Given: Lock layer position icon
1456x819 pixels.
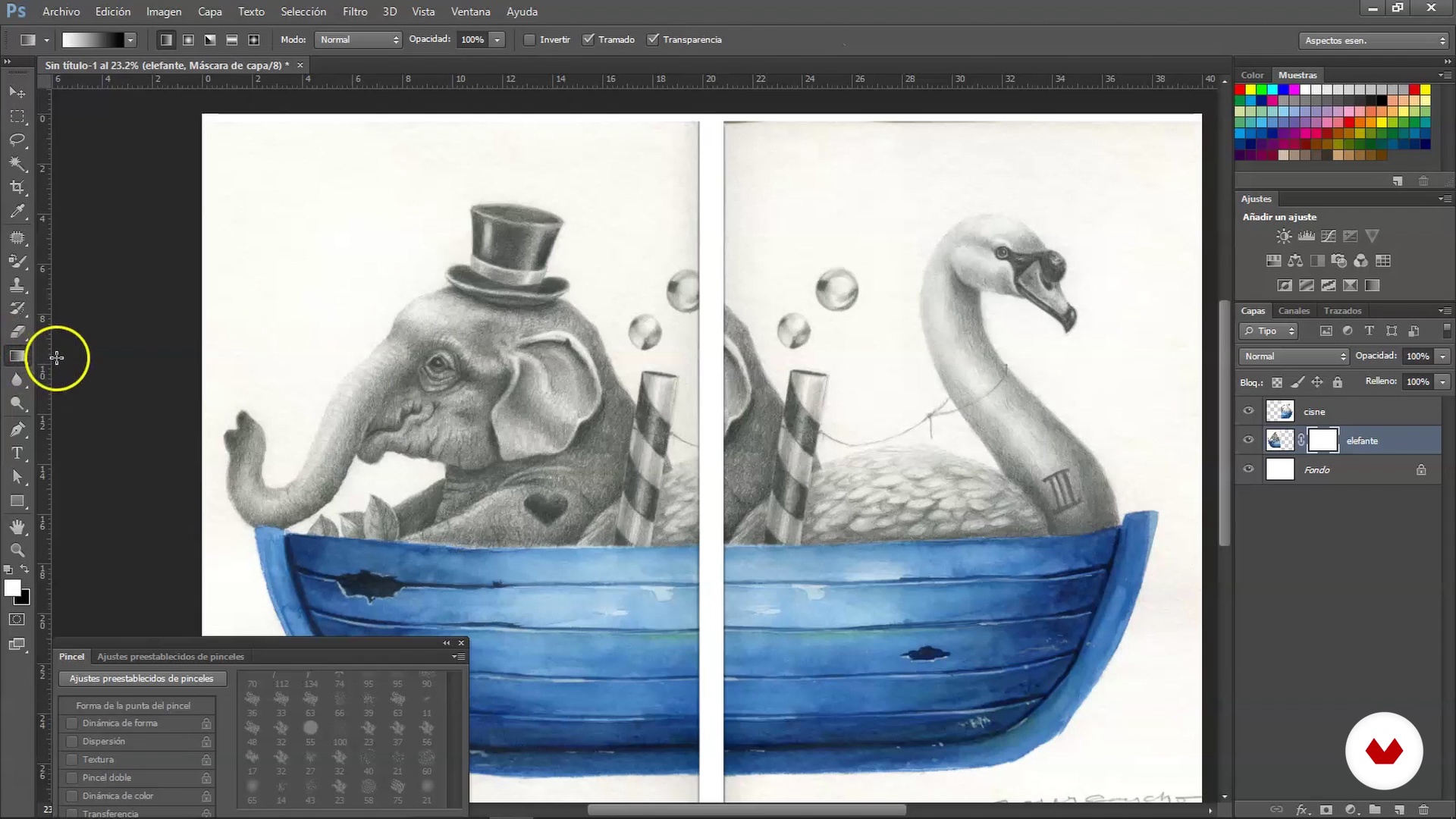Looking at the screenshot, I should (1317, 382).
